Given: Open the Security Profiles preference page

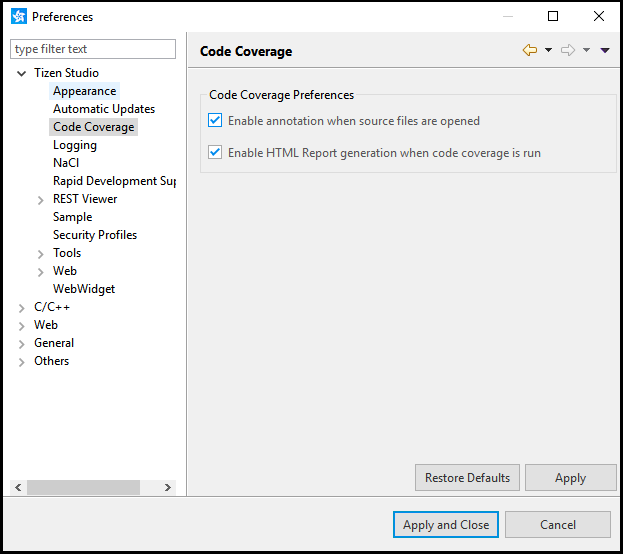Looking at the screenshot, I should 95,235.
